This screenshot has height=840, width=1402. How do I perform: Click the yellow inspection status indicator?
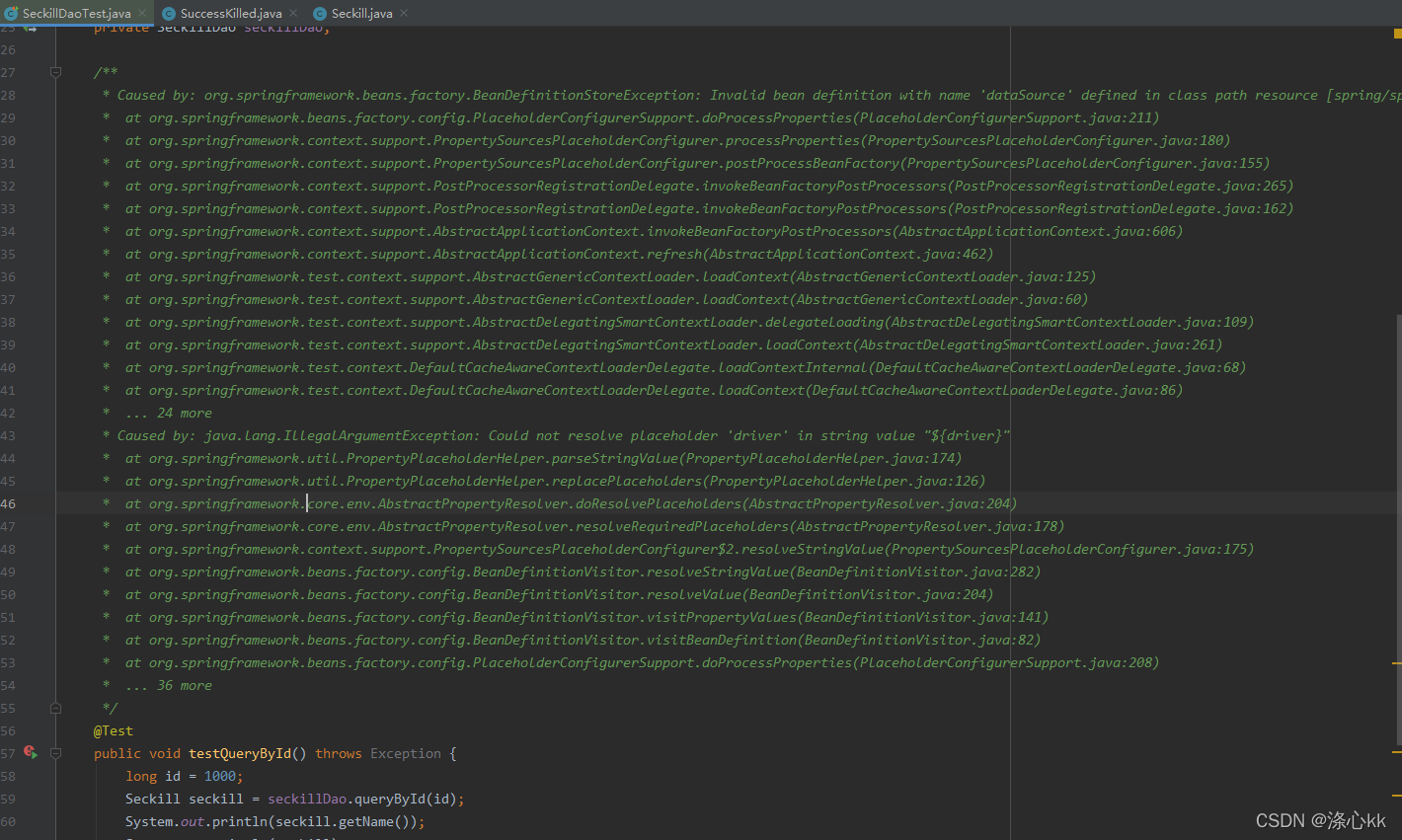click(1397, 33)
